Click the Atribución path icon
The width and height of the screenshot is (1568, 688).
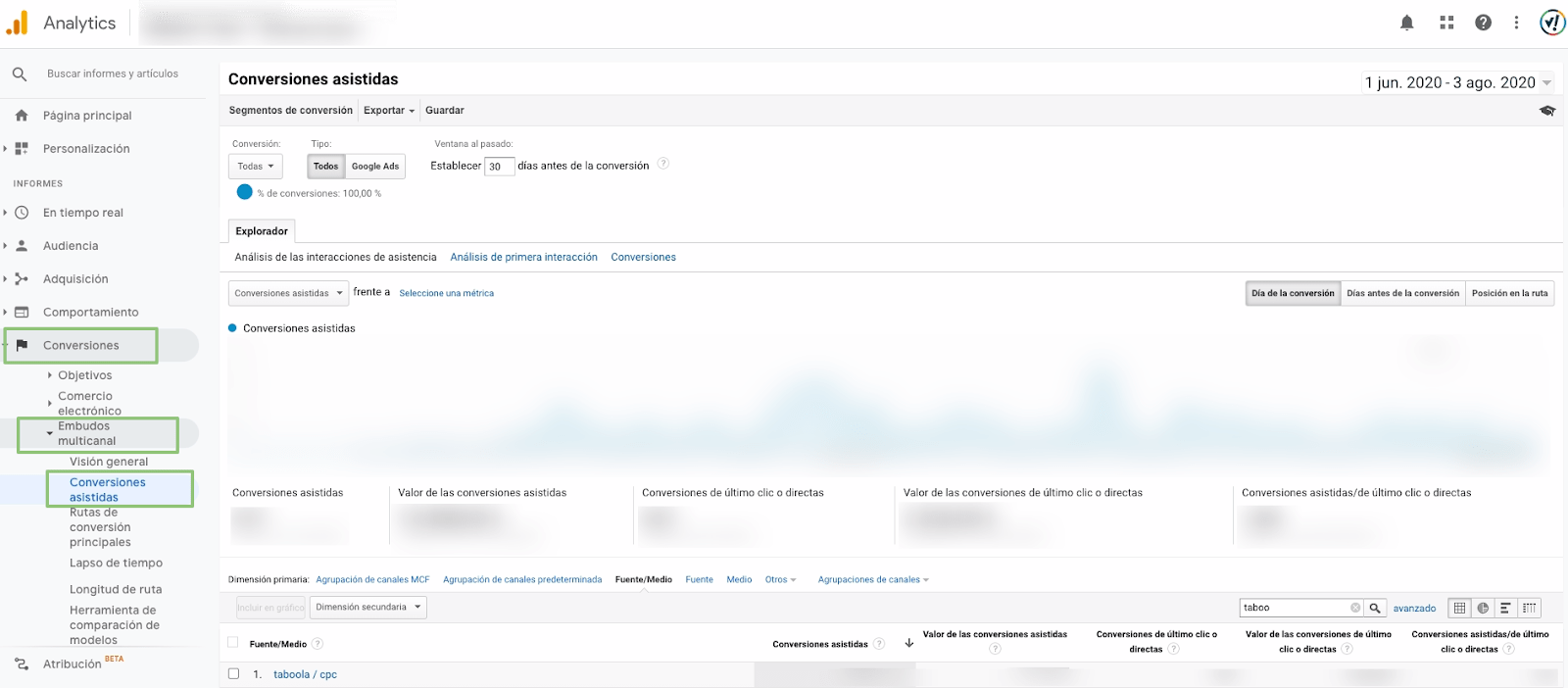[22, 664]
